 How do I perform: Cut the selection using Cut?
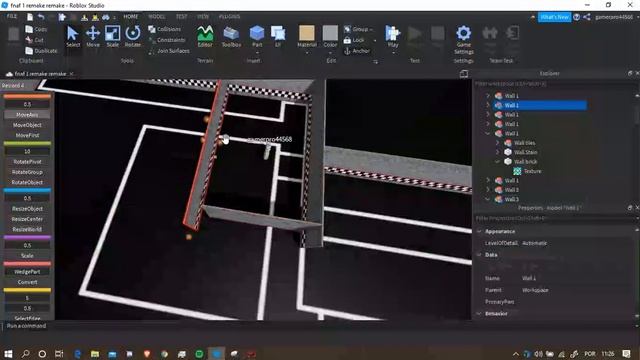[34, 40]
